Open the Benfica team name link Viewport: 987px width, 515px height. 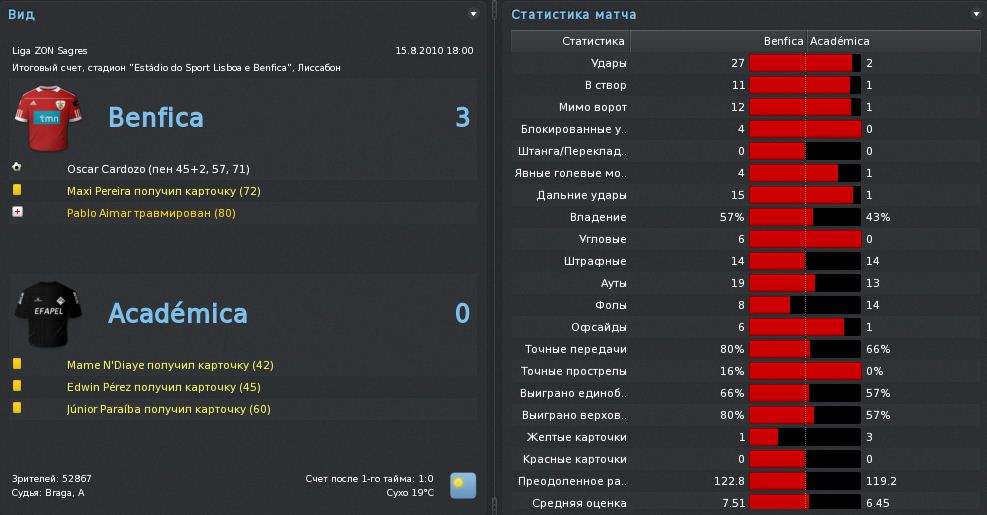point(155,118)
